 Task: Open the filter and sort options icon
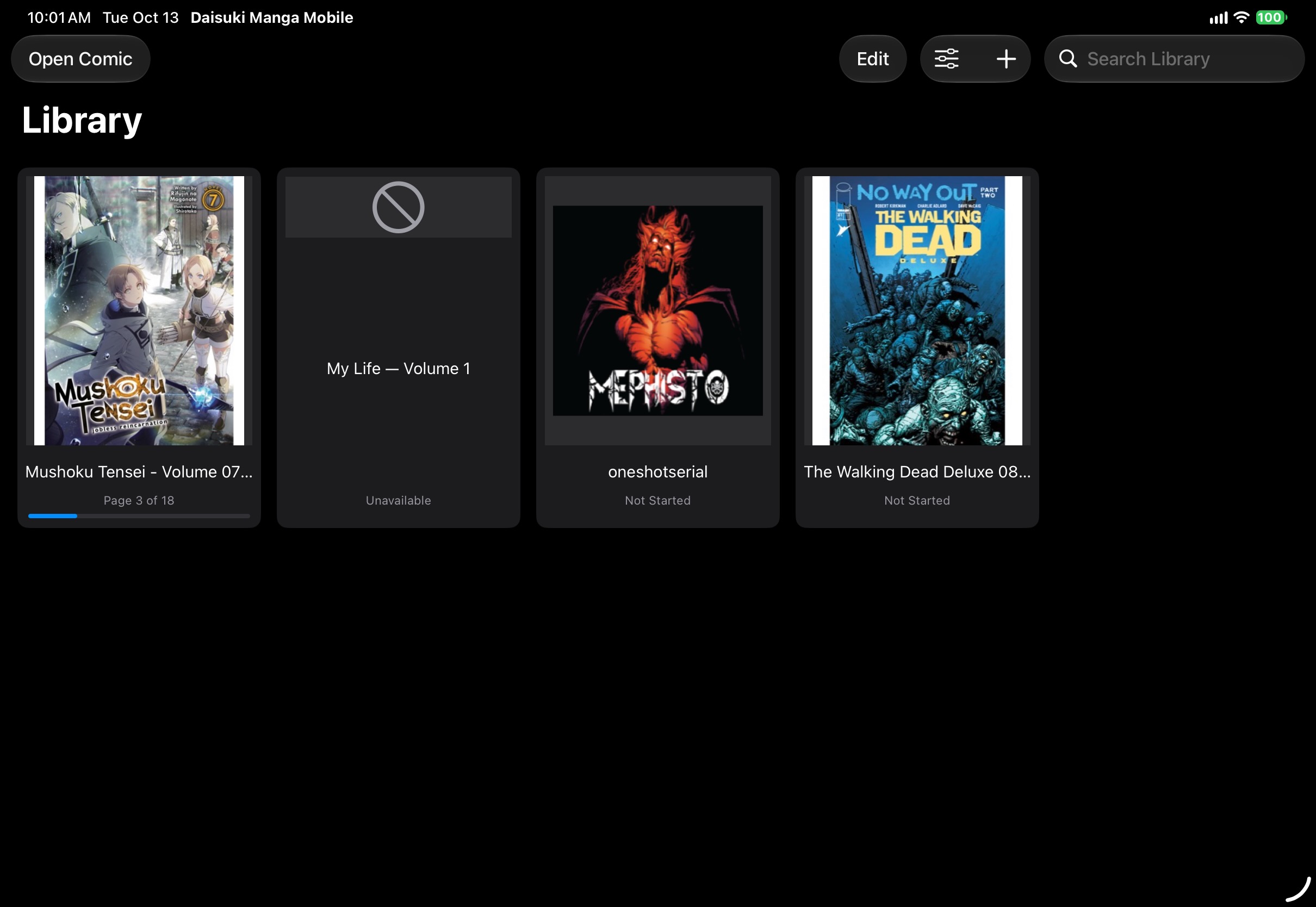click(947, 59)
